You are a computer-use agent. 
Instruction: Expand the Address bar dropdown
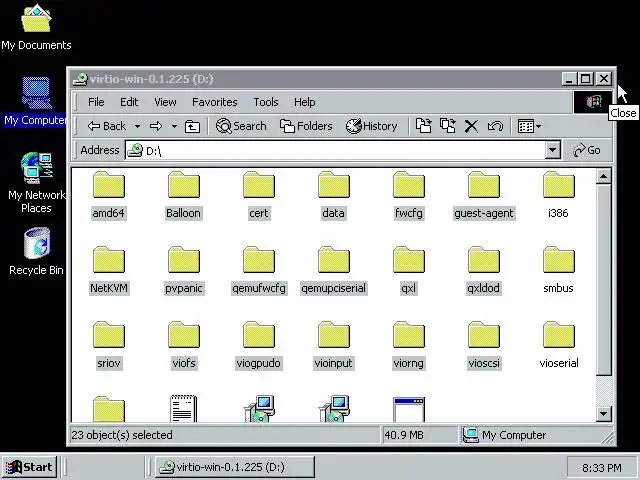point(552,150)
